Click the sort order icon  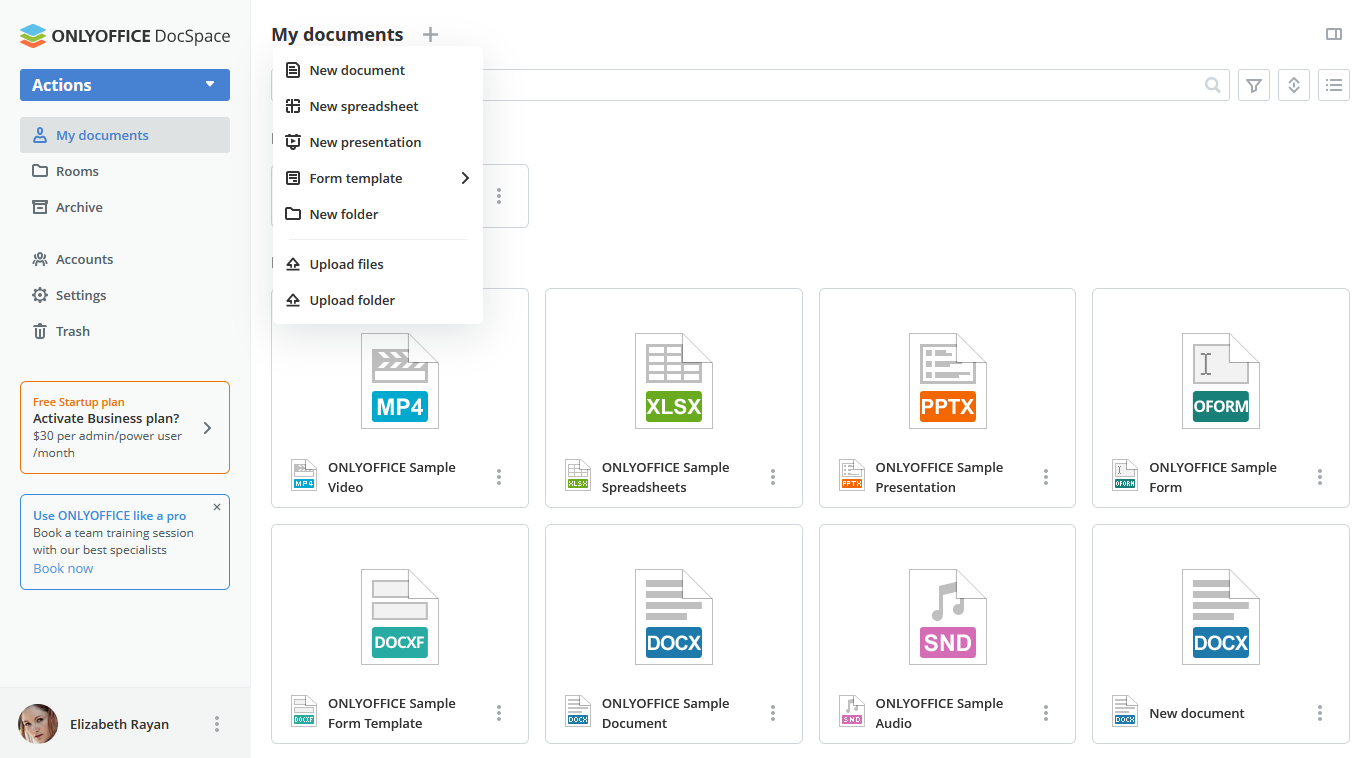(1294, 85)
